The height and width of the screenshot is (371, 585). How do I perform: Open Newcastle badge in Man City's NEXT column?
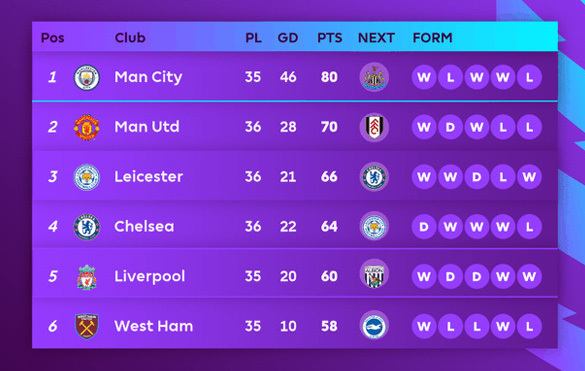tap(374, 77)
